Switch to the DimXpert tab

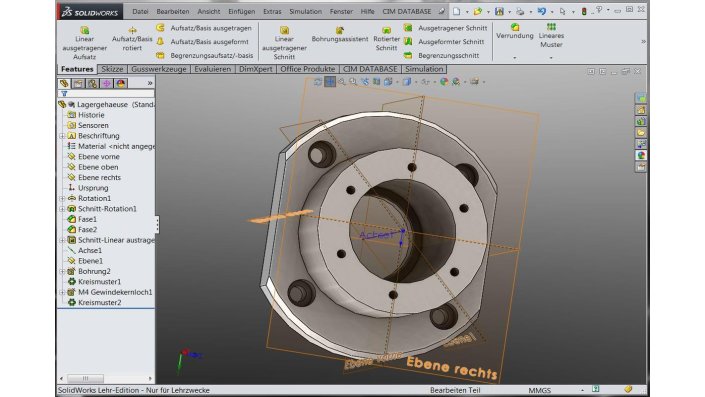click(255, 69)
